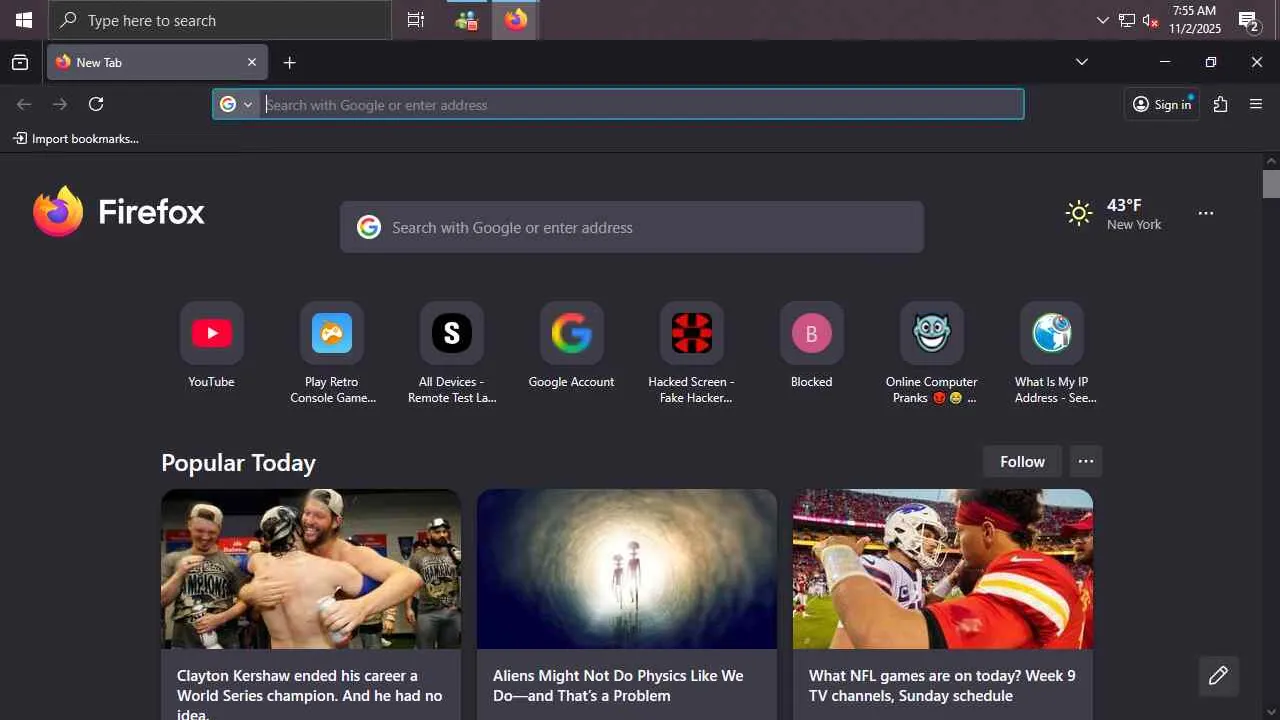
Task: Open the taskbar clock and date
Action: click(1194, 20)
